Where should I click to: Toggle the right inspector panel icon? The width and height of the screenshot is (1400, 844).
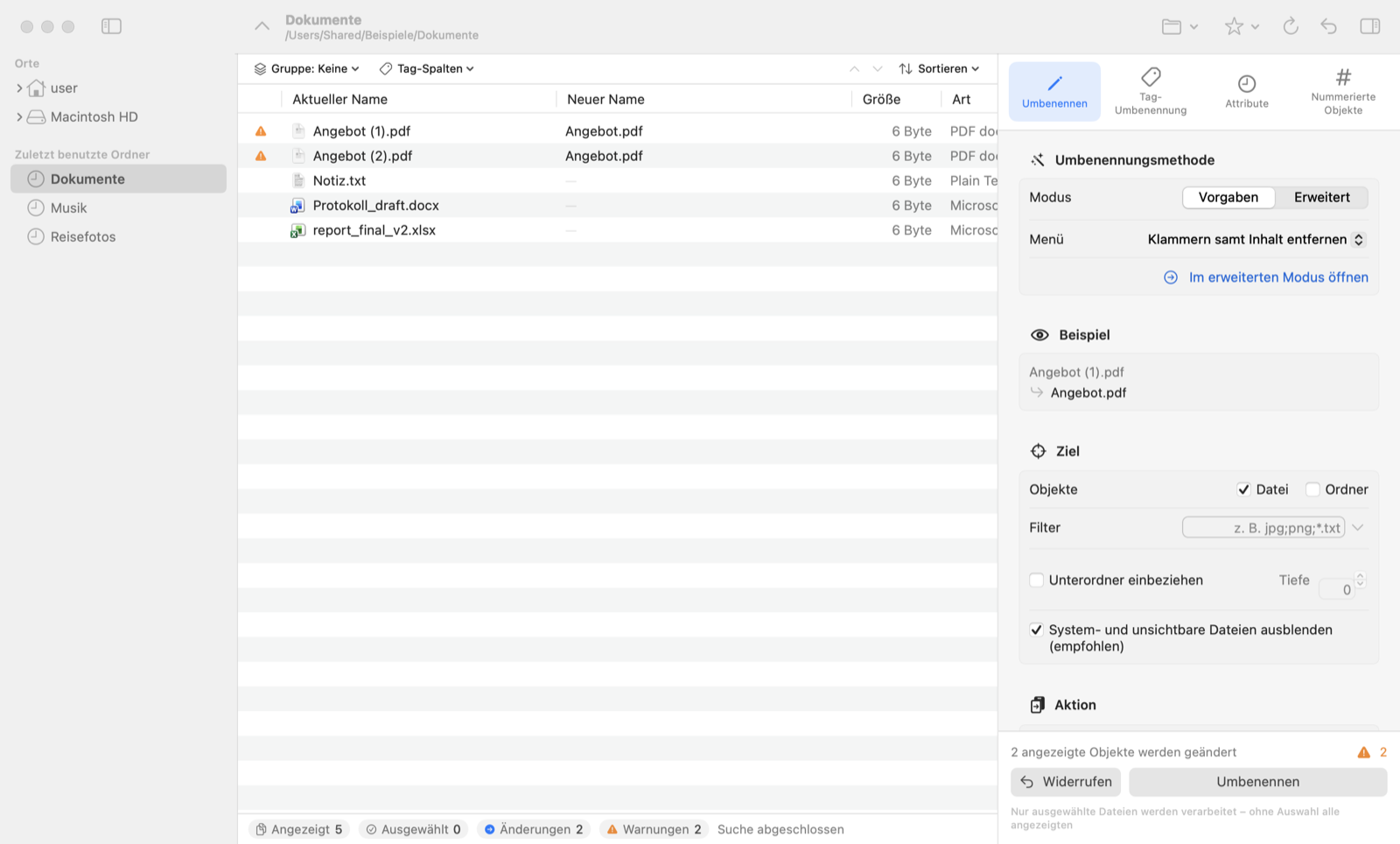(x=1370, y=26)
